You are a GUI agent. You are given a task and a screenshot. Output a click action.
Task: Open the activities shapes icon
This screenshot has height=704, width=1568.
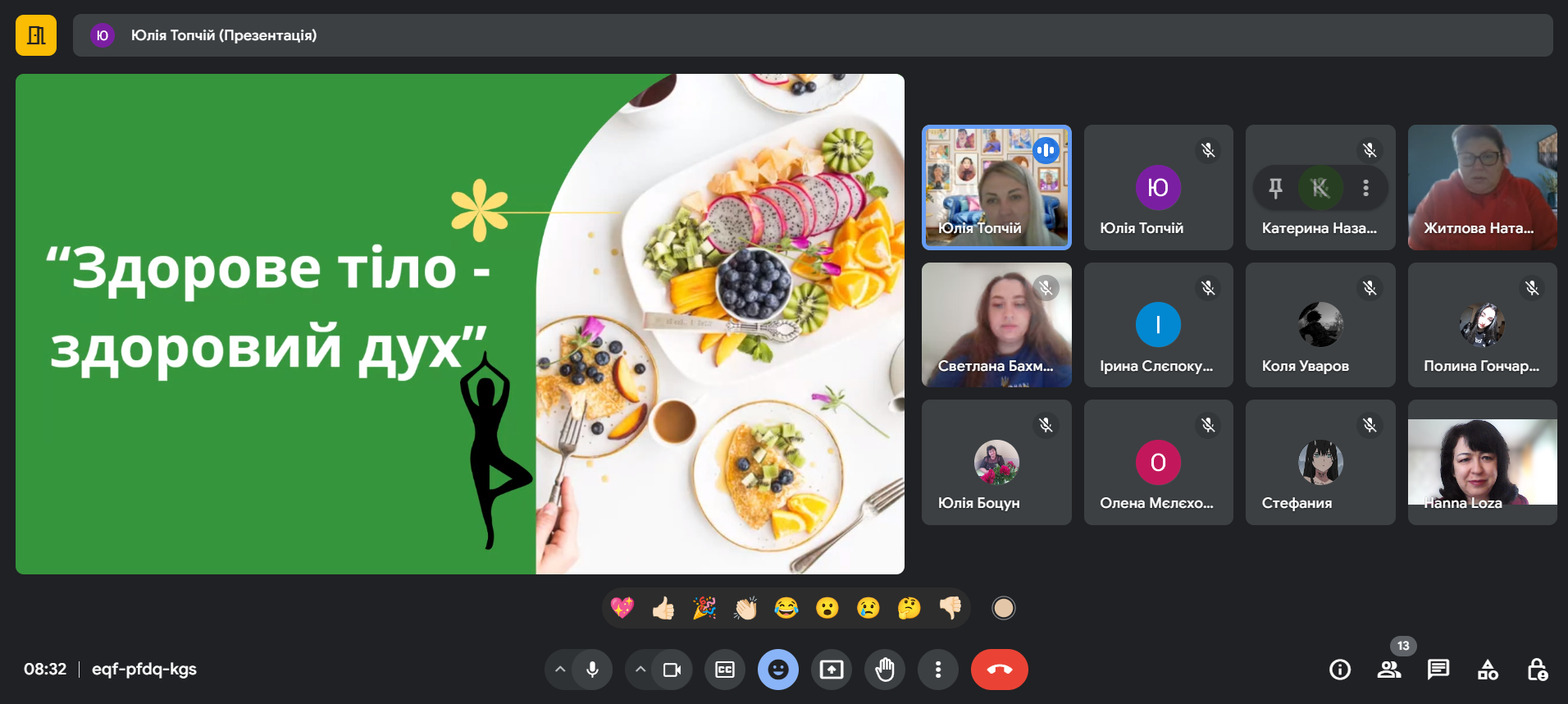(x=1488, y=670)
